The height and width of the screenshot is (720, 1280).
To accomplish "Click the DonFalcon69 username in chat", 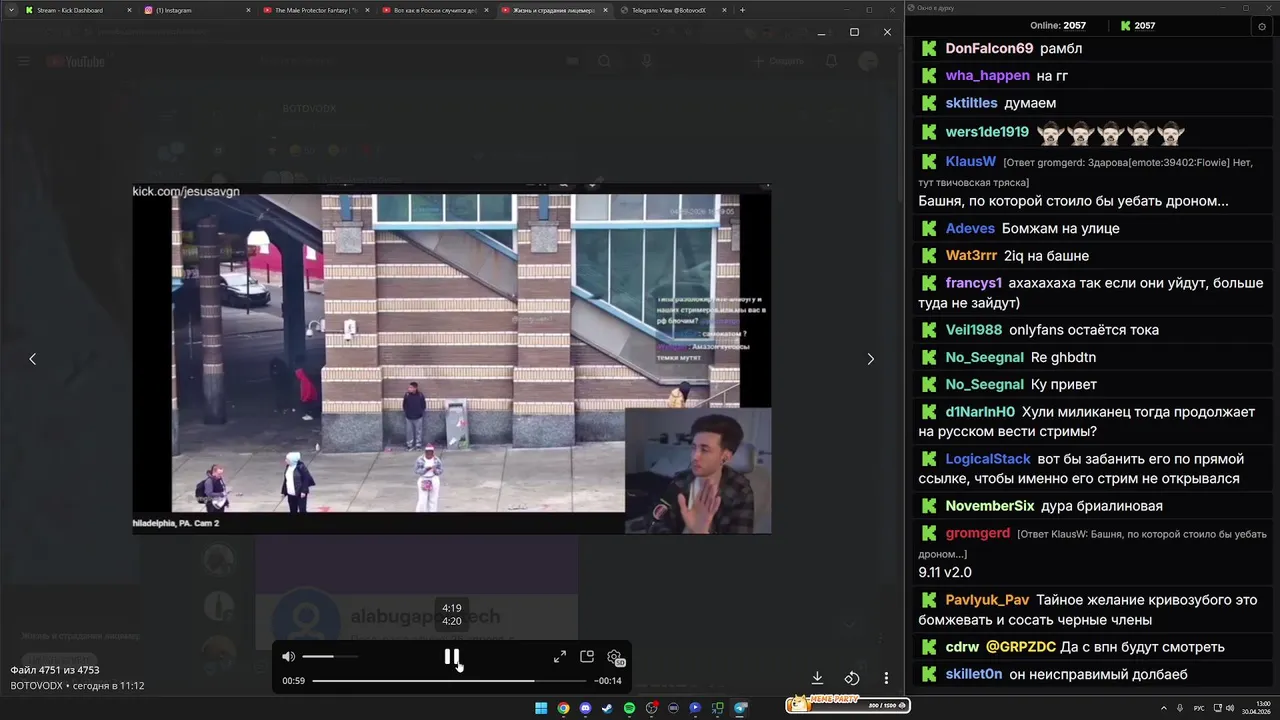I will (x=989, y=48).
